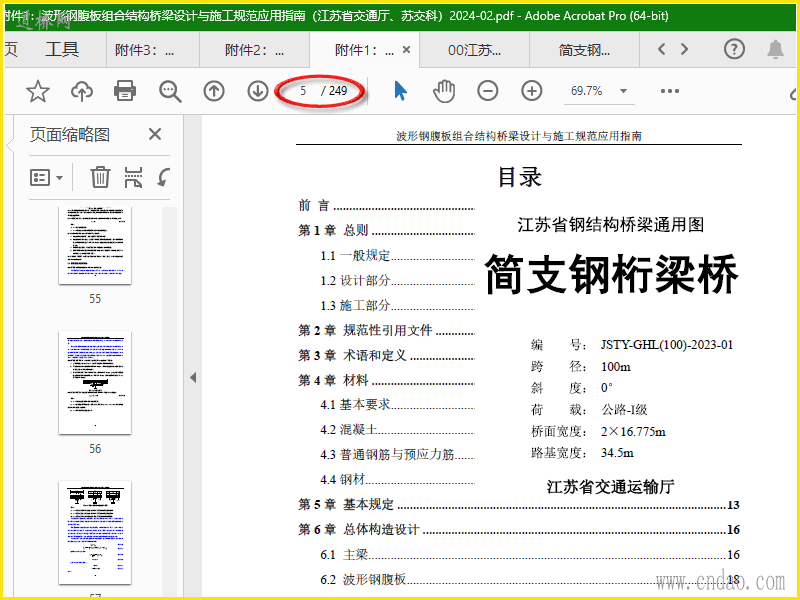Viewport: 800px width, 600px height.
Task: Open the thumbnail options dropdown menu
Action: [46, 178]
